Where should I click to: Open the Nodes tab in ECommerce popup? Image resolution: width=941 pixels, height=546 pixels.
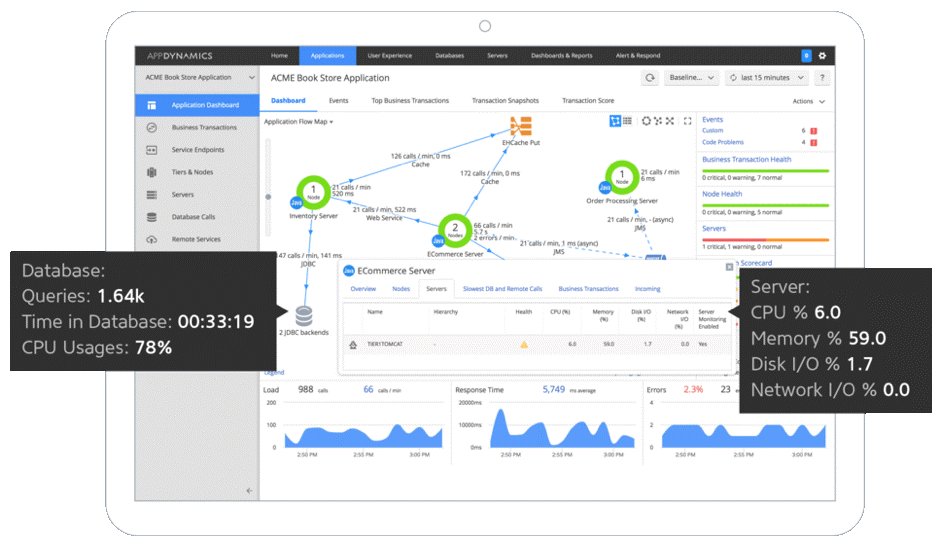[401, 289]
